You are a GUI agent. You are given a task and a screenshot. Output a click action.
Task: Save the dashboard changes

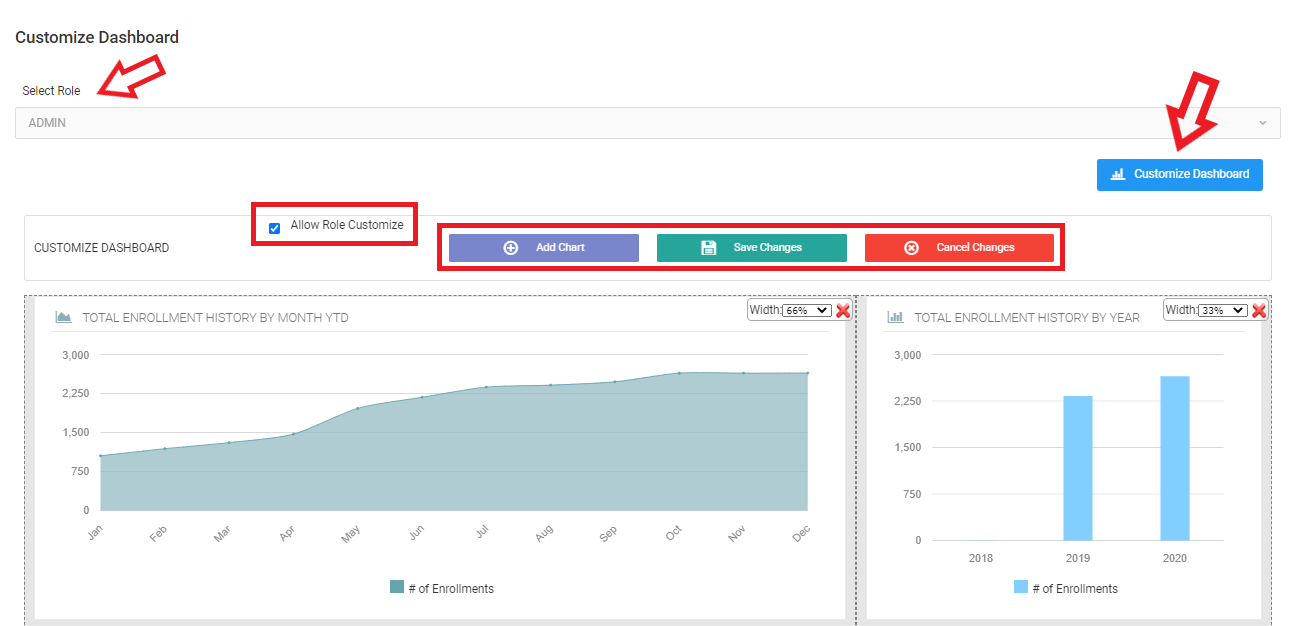(x=752, y=248)
